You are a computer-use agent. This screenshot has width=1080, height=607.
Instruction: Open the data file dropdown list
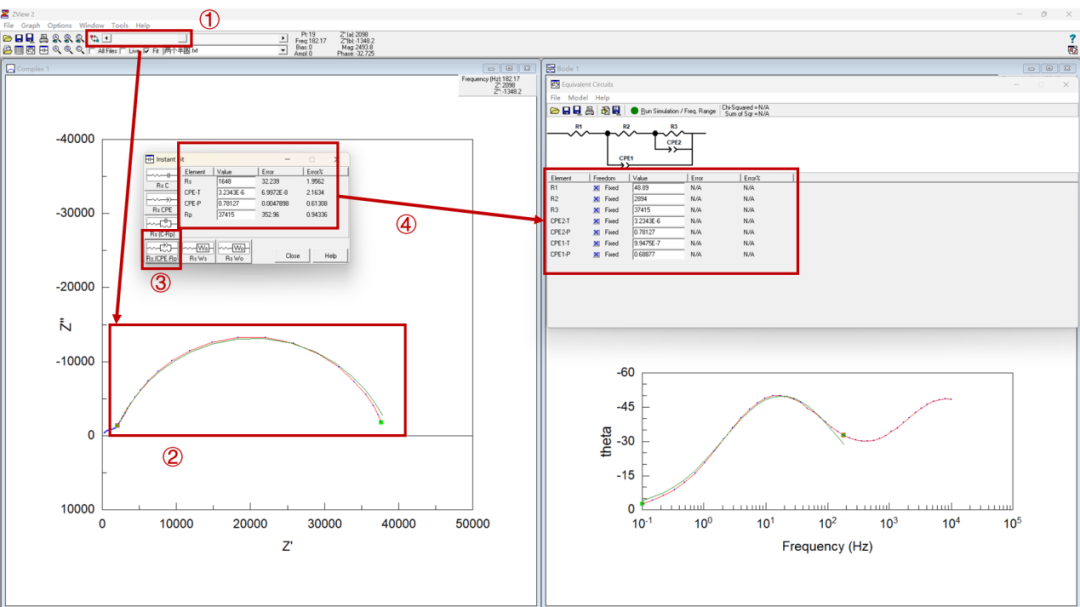[283, 50]
